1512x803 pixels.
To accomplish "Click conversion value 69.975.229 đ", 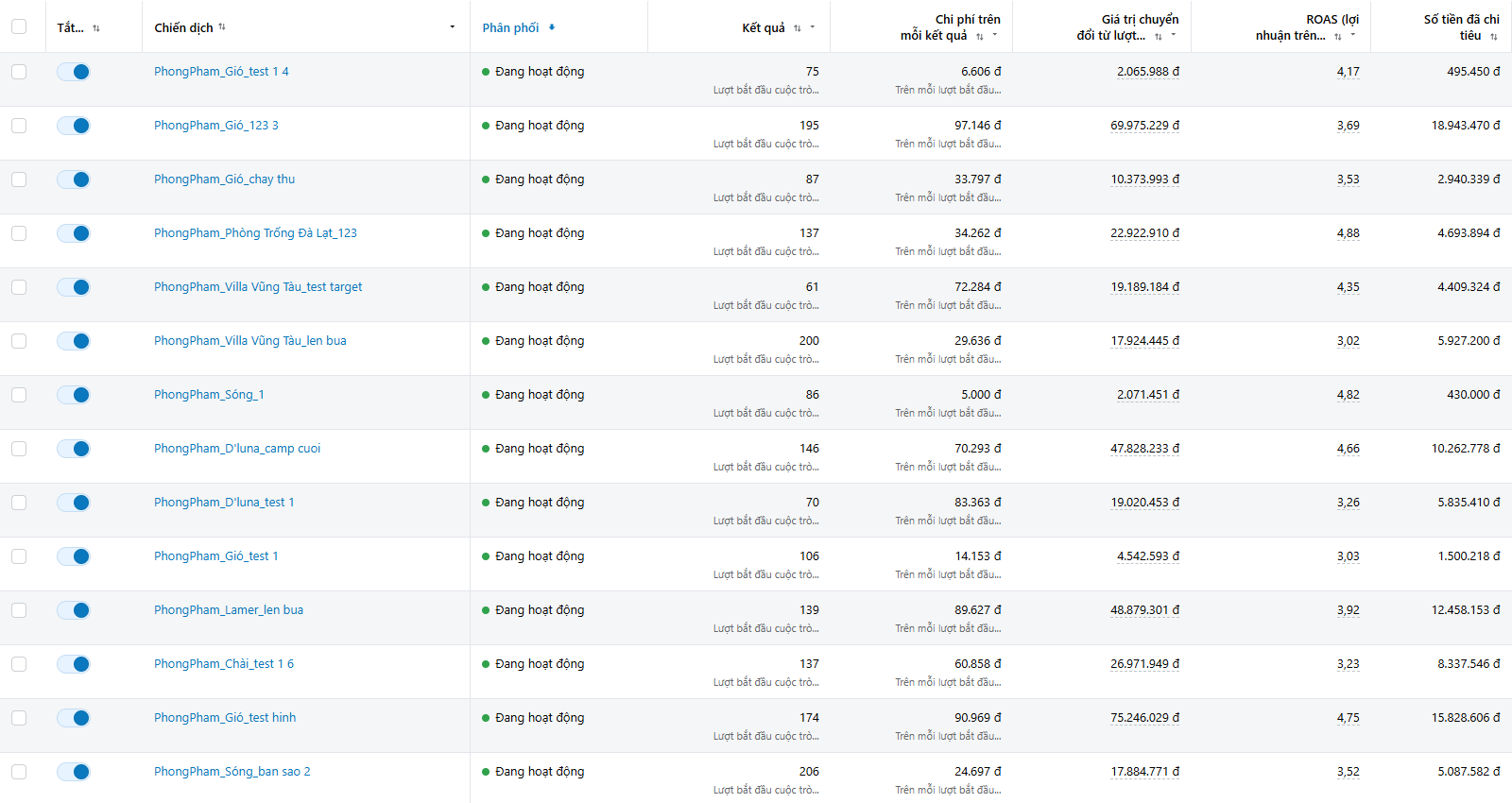I will coord(1144,126).
